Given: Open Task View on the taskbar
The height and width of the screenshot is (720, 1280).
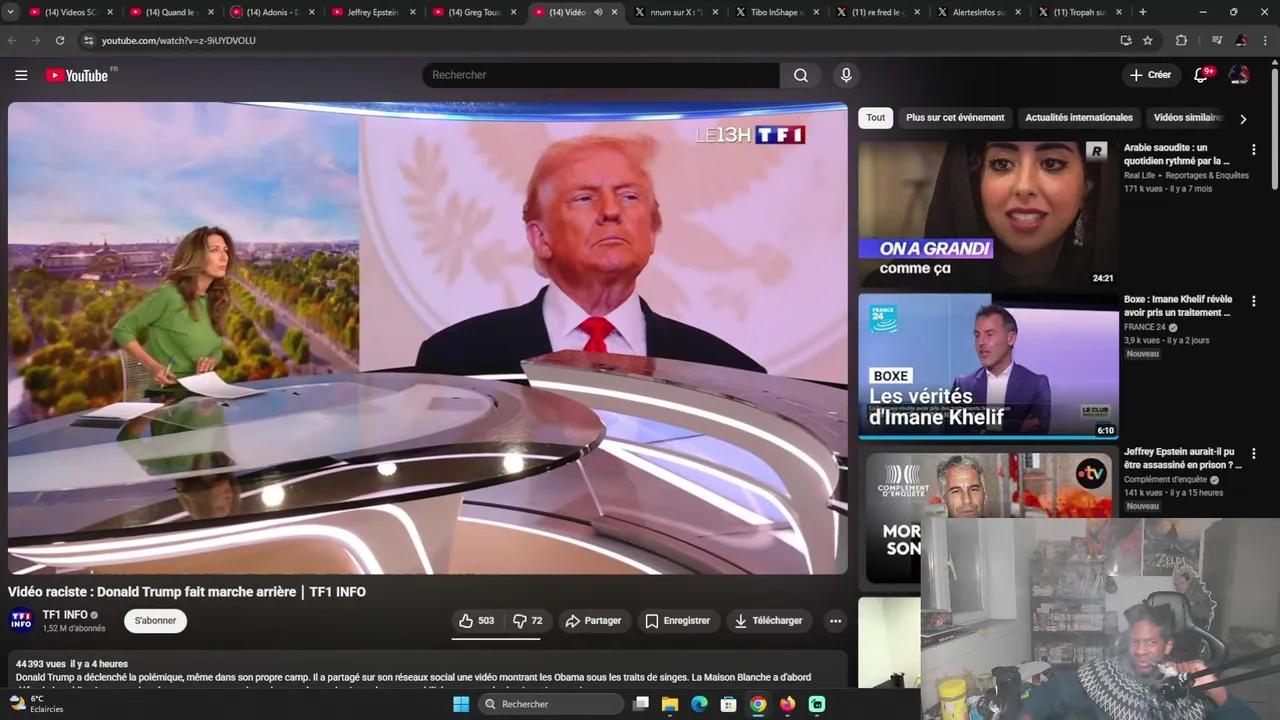Looking at the screenshot, I should (641, 704).
